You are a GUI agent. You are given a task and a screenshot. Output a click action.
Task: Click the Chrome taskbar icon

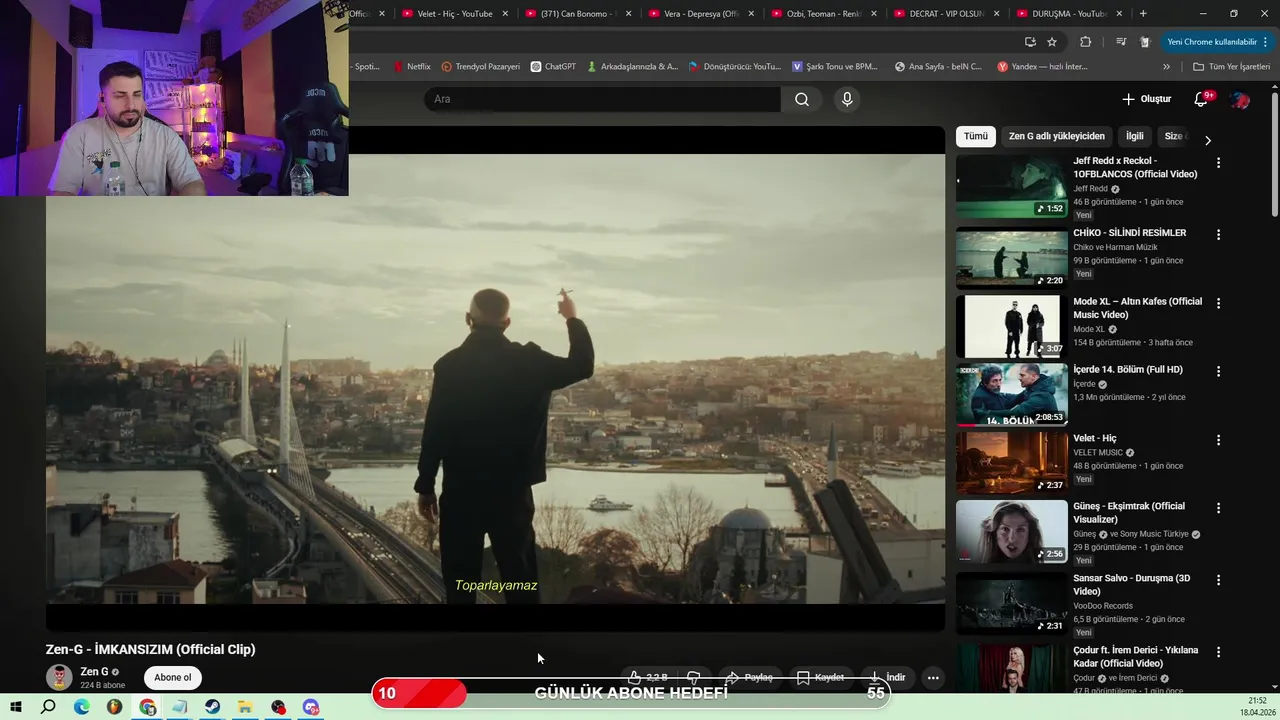(148, 707)
